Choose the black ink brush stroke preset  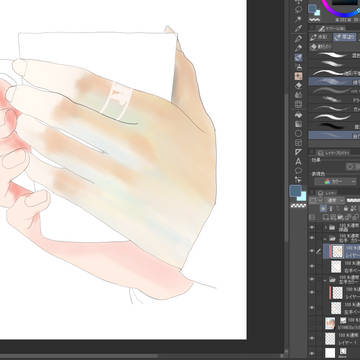pos(334,126)
